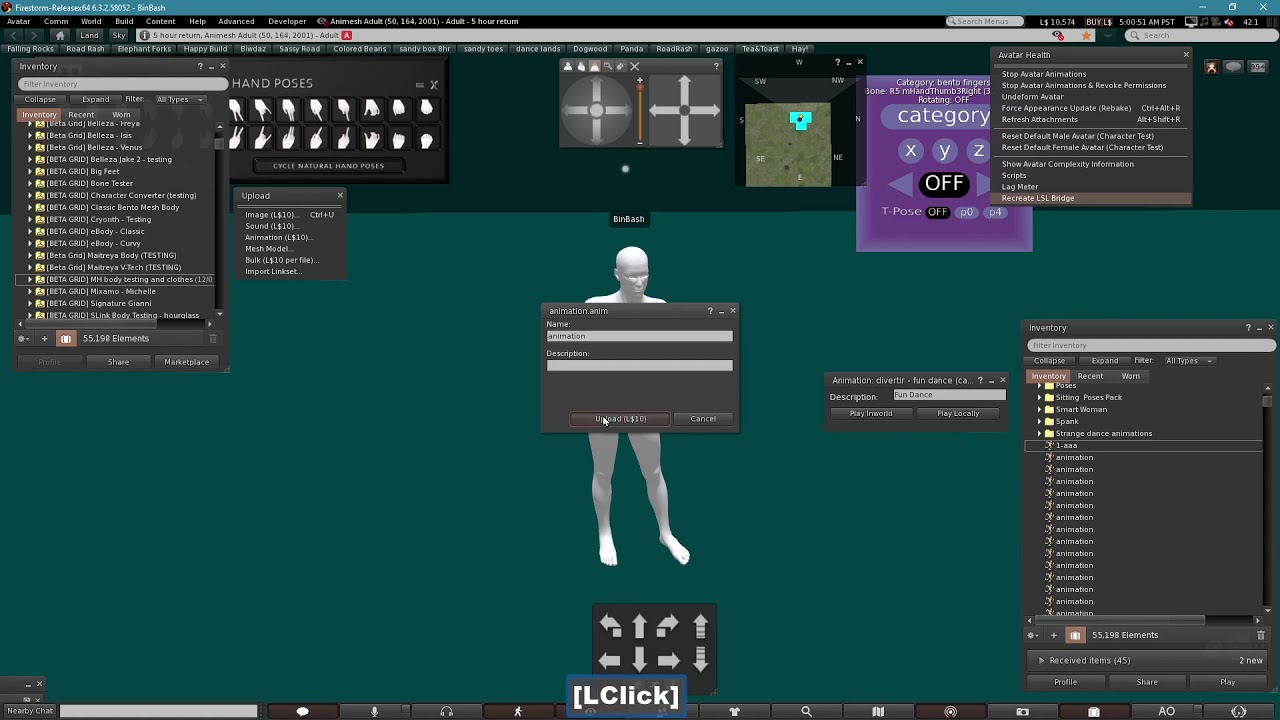
Task: Open the Nearby Chat speech bubble toolbar button
Action: click(302, 711)
